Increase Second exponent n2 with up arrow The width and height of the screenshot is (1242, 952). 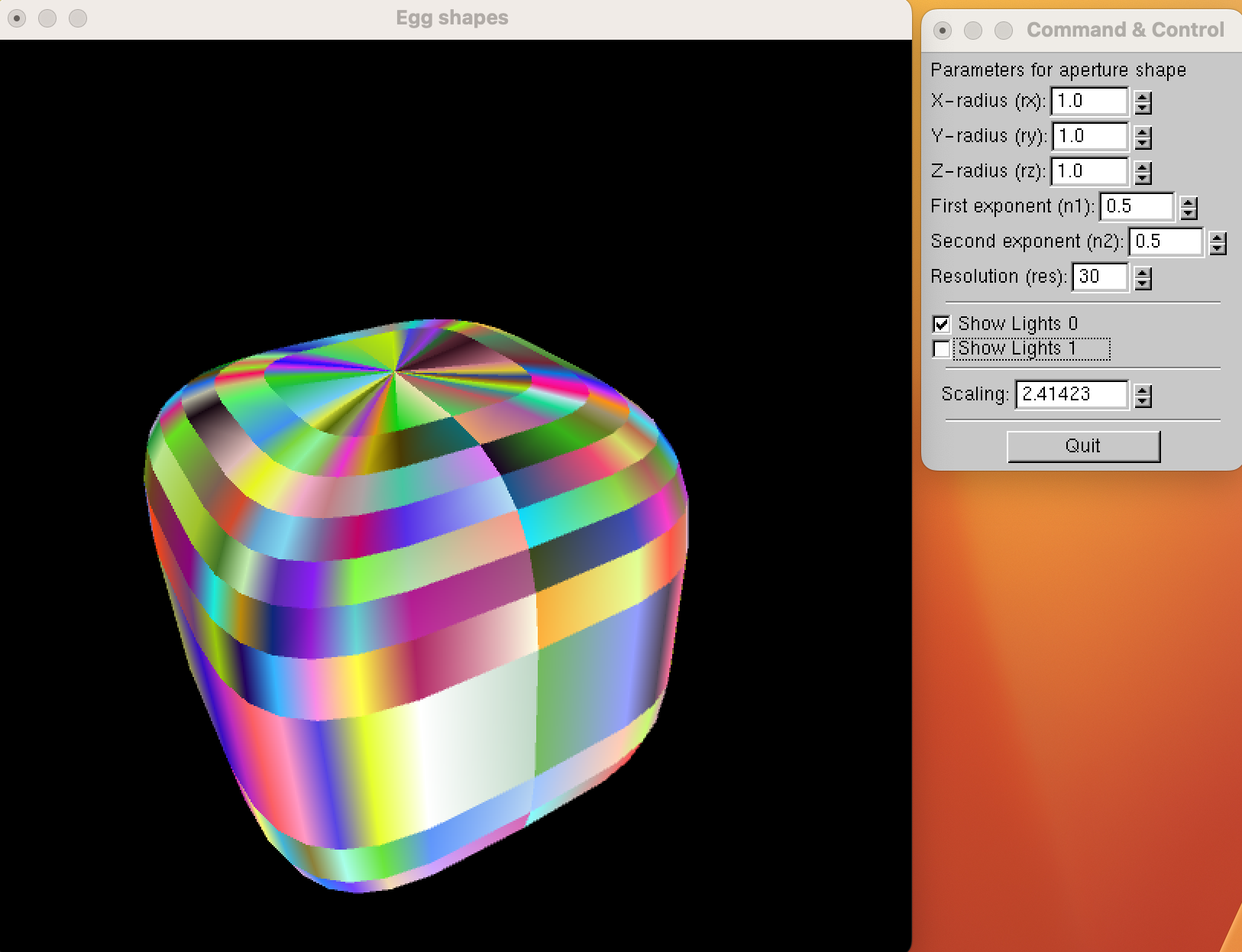tap(1218, 238)
